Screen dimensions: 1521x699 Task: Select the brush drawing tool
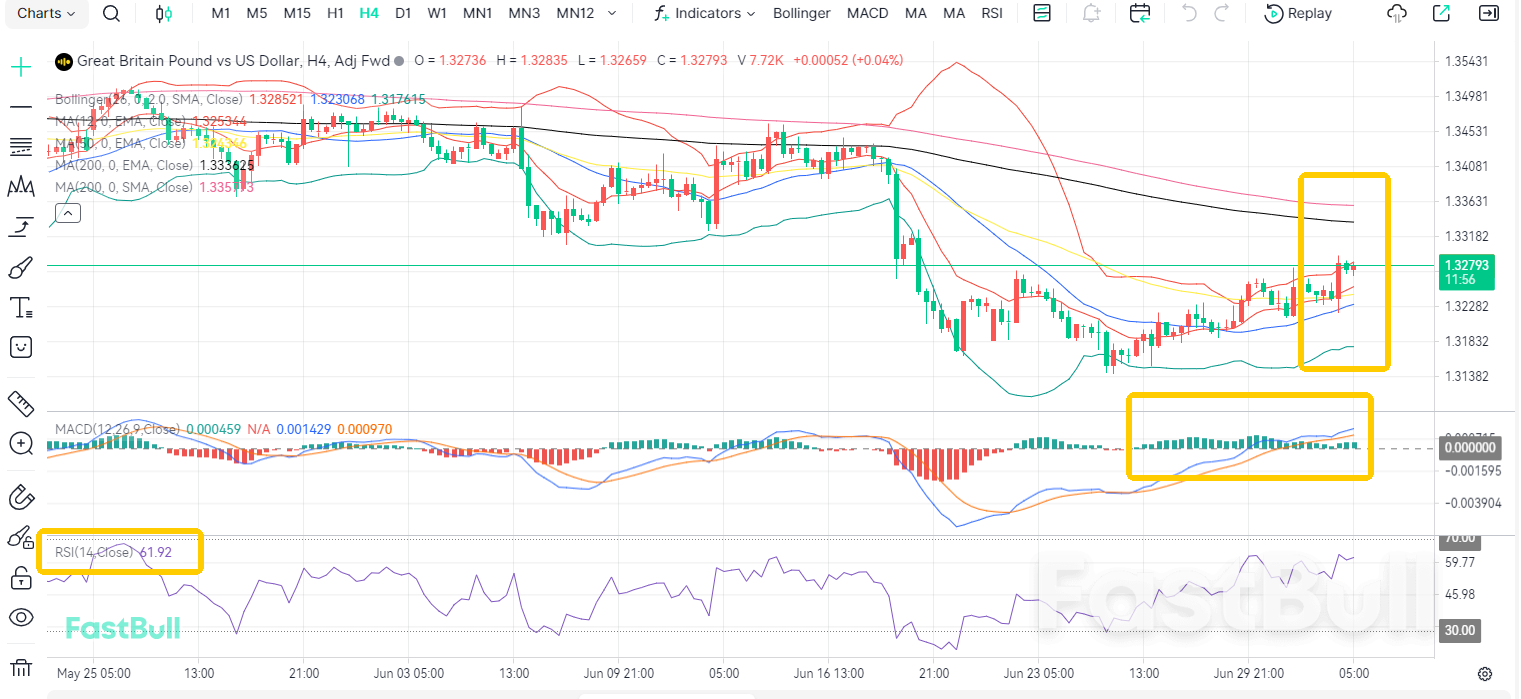point(20,267)
